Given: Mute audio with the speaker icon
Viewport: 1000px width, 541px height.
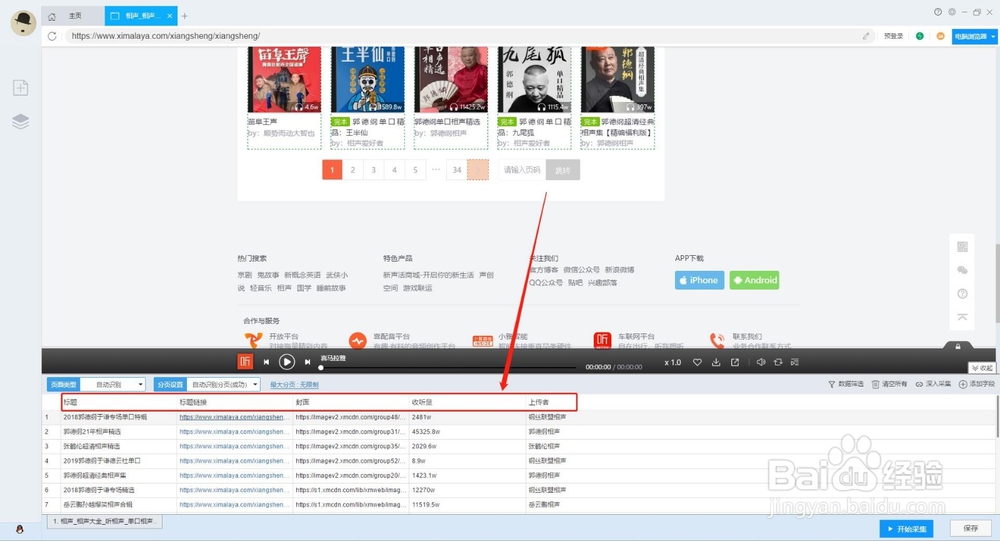Looking at the screenshot, I should click(x=760, y=362).
